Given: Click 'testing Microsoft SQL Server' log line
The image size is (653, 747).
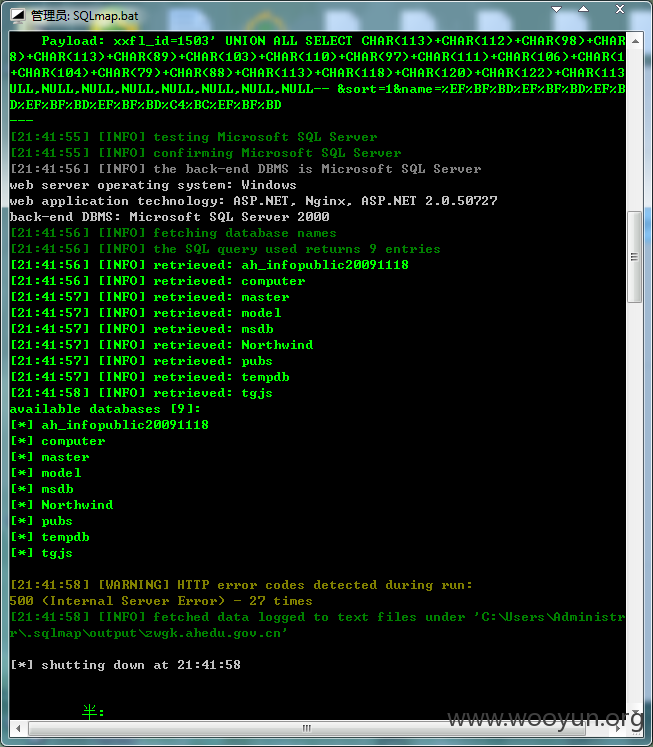Looking at the screenshot, I should coord(193,137).
